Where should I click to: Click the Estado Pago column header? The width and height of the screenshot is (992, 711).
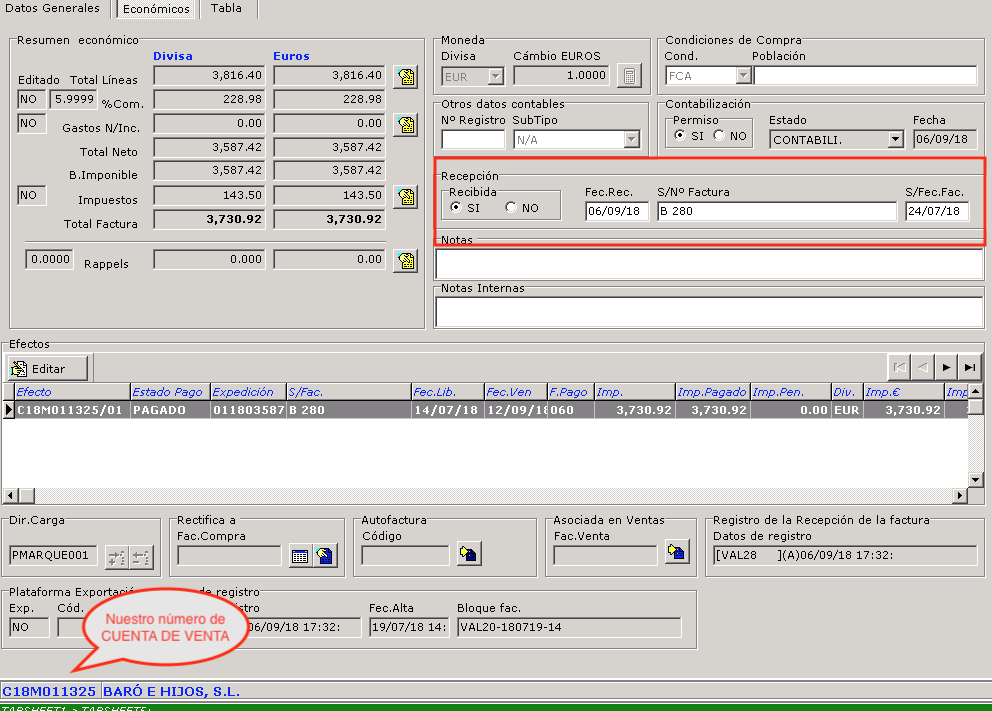169,392
